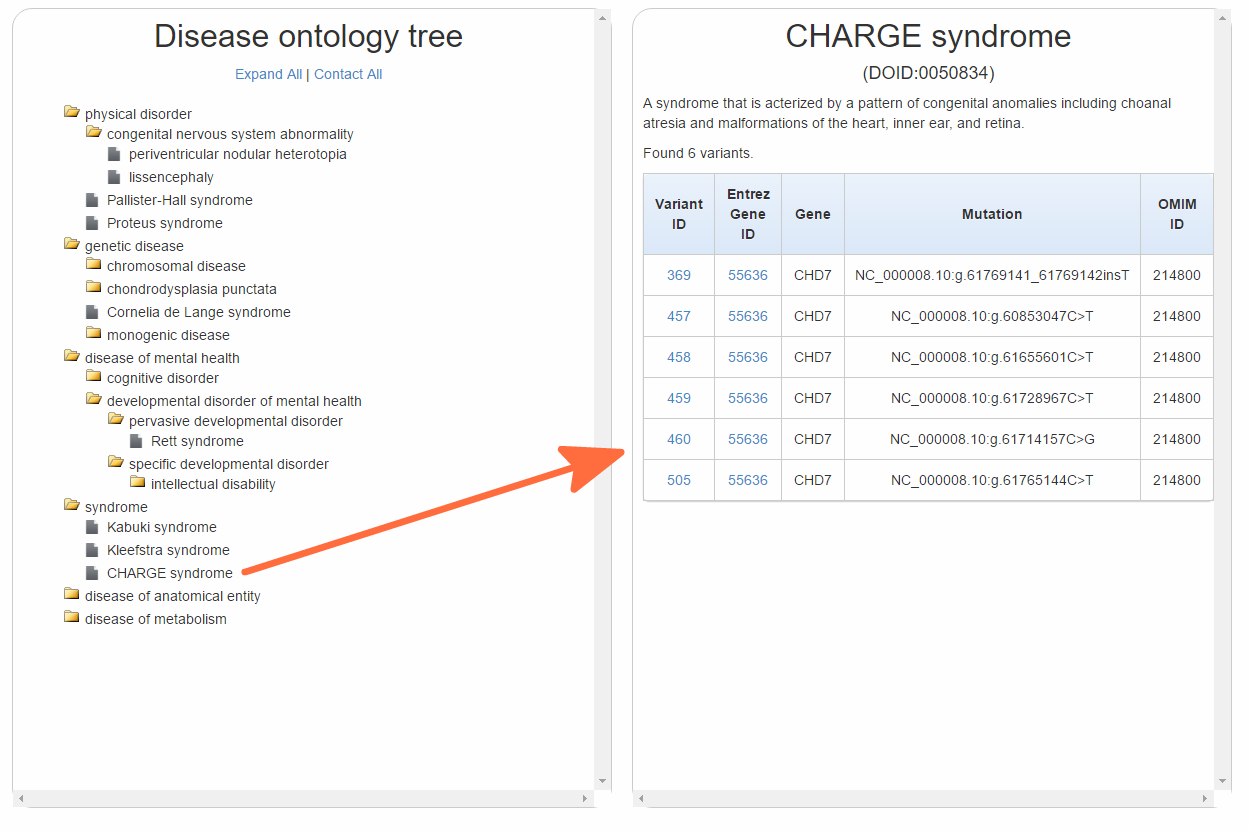The height and width of the screenshot is (831, 1249).
Task: Click mutation NC_000008.10:g.61714157C>G cell
Action: [x=992, y=439]
